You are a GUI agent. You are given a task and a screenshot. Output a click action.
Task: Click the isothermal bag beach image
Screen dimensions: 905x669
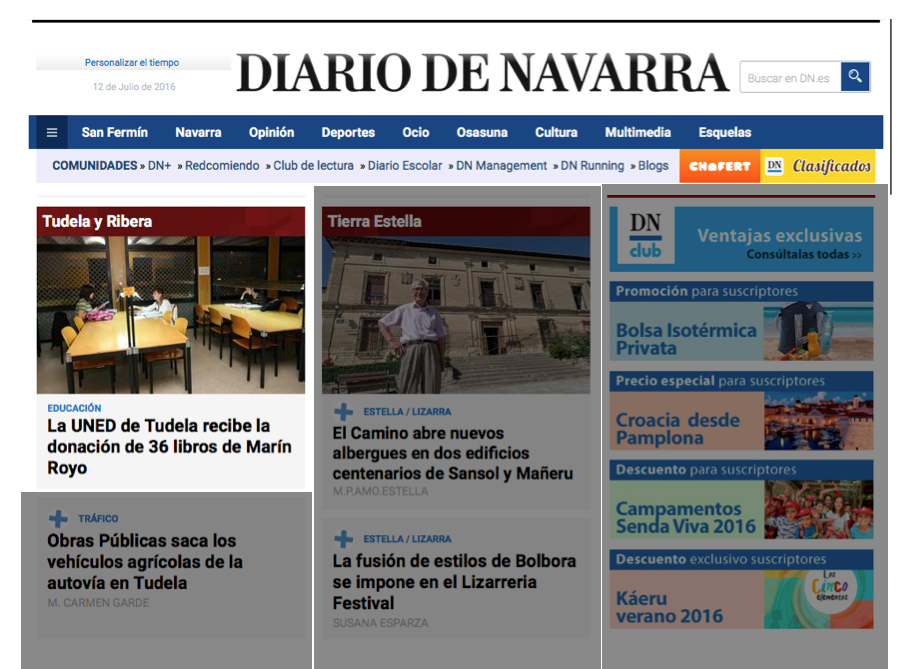click(x=818, y=331)
